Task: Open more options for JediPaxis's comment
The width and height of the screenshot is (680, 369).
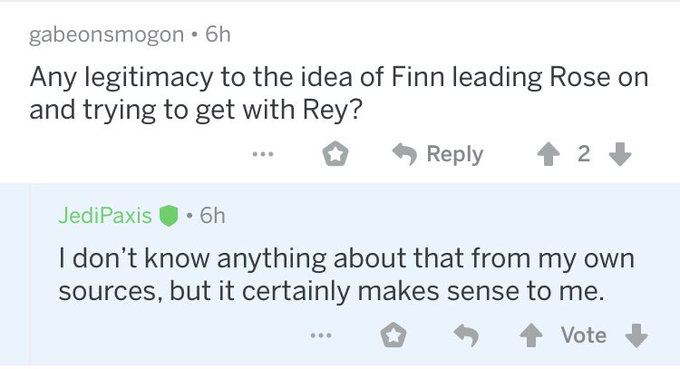Action: (321, 335)
